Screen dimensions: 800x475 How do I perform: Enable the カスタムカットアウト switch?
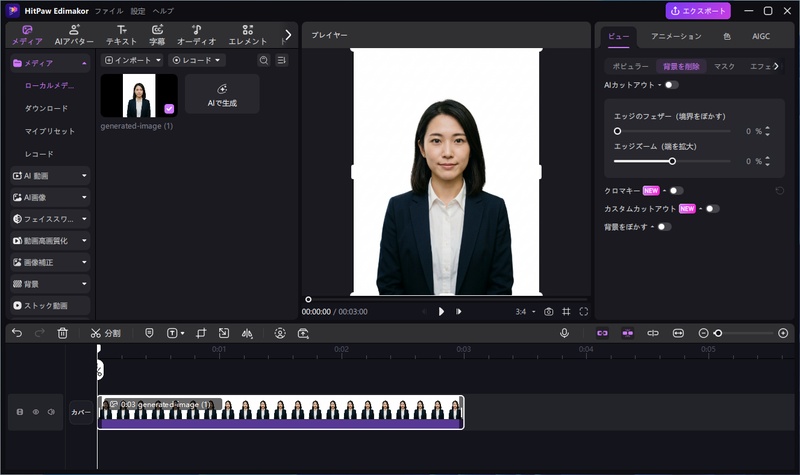coord(712,208)
